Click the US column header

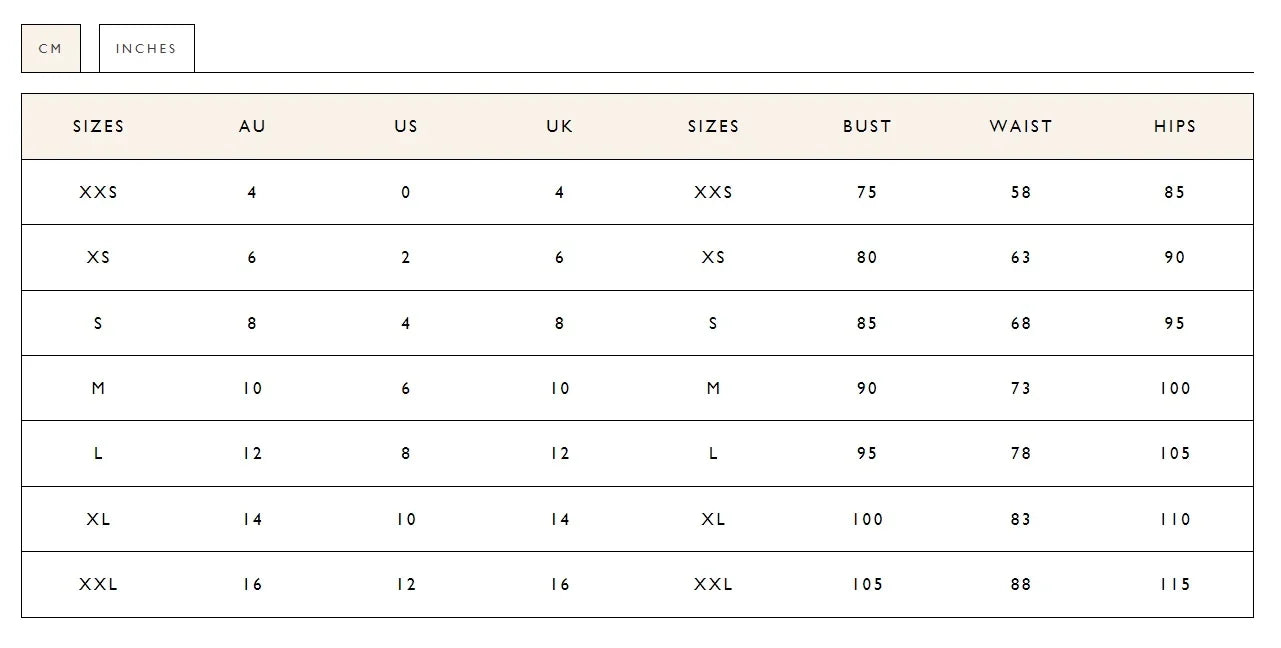click(x=404, y=126)
